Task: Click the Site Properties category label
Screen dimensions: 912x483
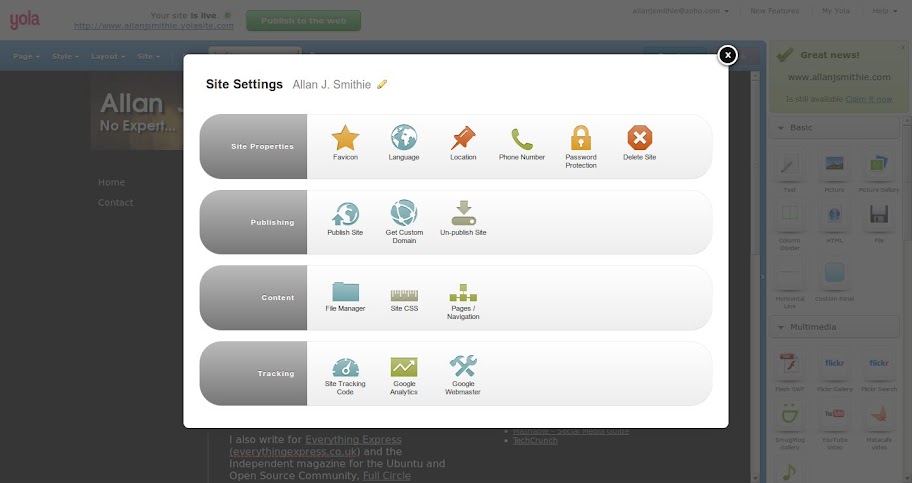Action: coord(262,147)
